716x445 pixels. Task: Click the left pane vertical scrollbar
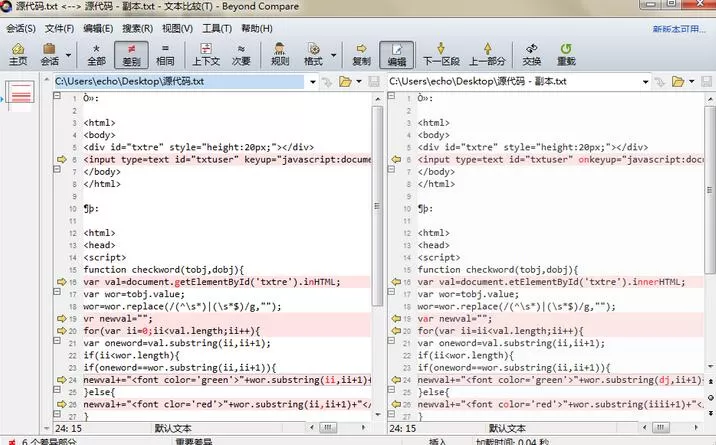tap(377, 206)
